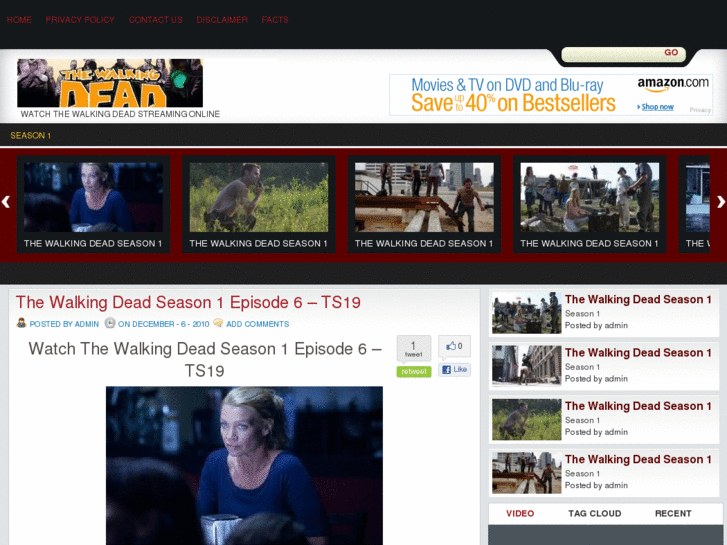
Task: Click the admin user icon beside Posted By
Action: click(21, 323)
